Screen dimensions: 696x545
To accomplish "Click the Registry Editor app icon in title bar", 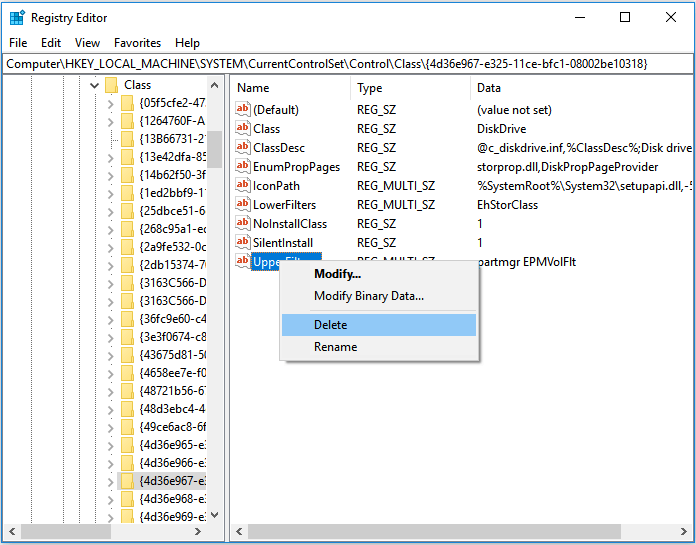I will click(16, 17).
